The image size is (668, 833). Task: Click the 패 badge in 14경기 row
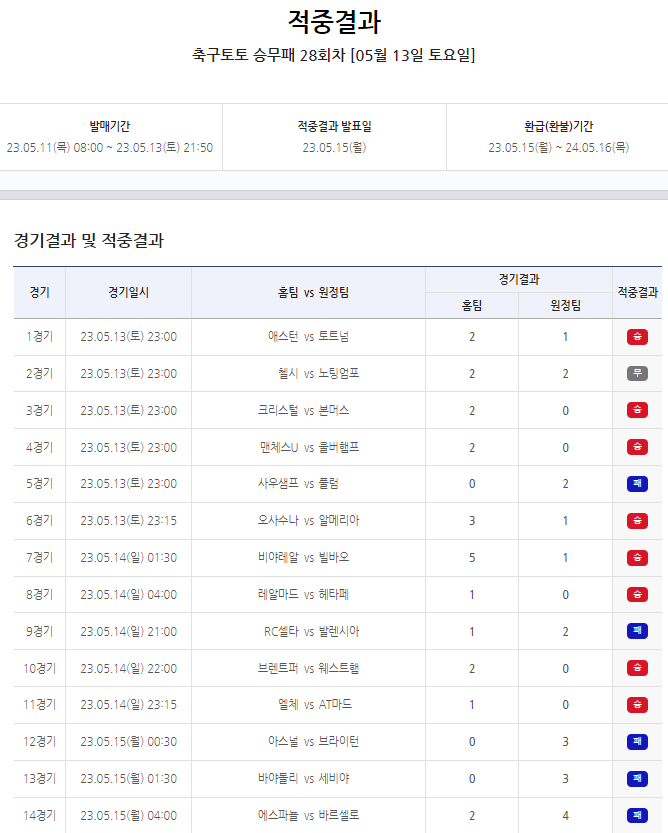pos(637,815)
